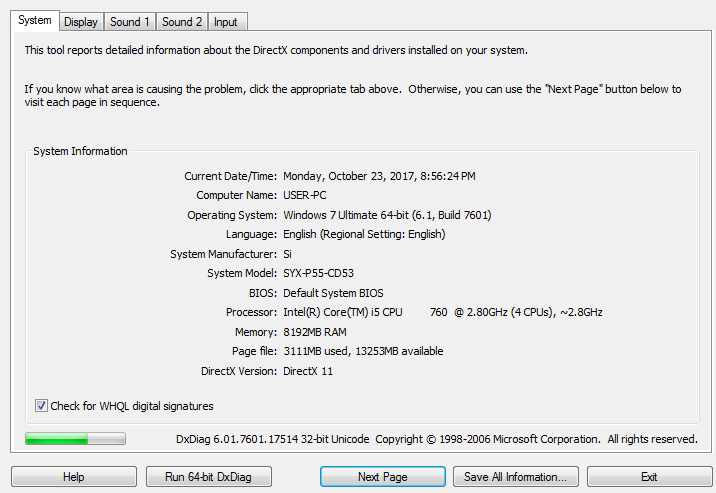Click the DirectX 11 version value

coord(308,371)
